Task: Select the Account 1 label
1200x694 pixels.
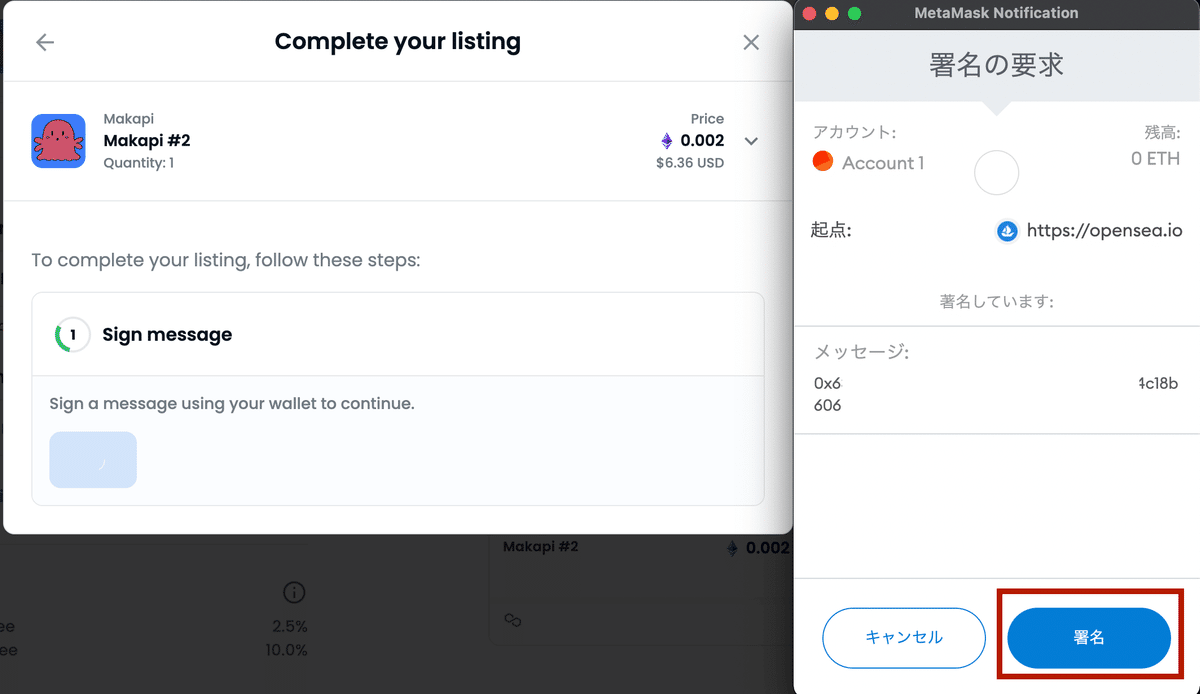Action: click(x=883, y=163)
